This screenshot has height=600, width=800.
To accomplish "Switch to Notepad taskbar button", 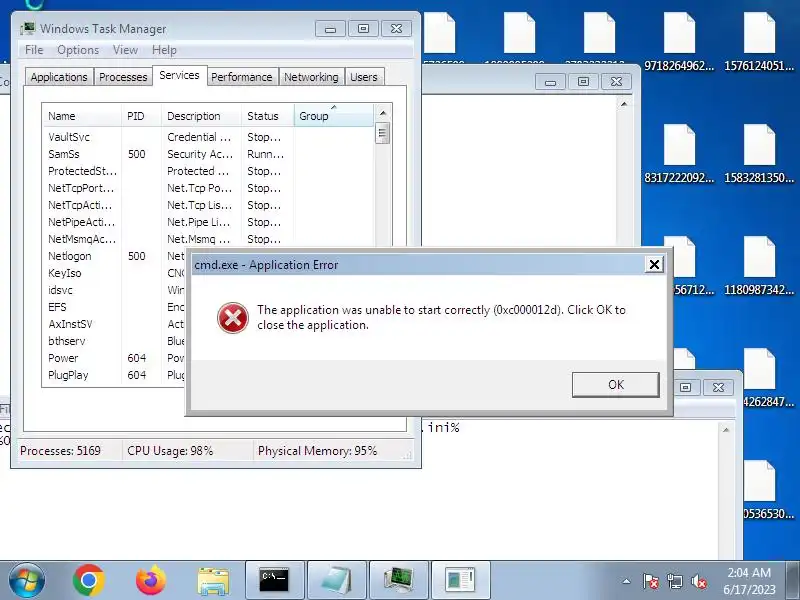I will point(337,581).
